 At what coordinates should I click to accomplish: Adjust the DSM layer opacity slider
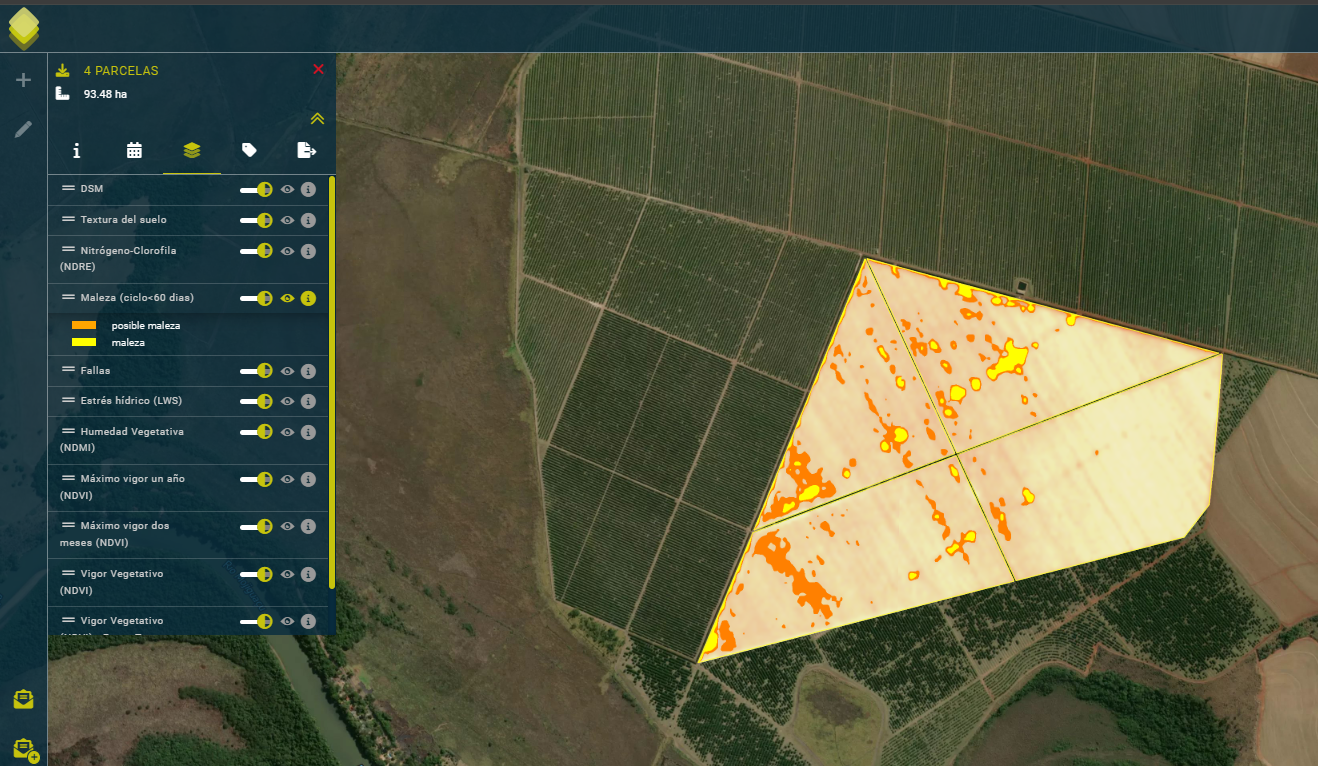[256, 189]
